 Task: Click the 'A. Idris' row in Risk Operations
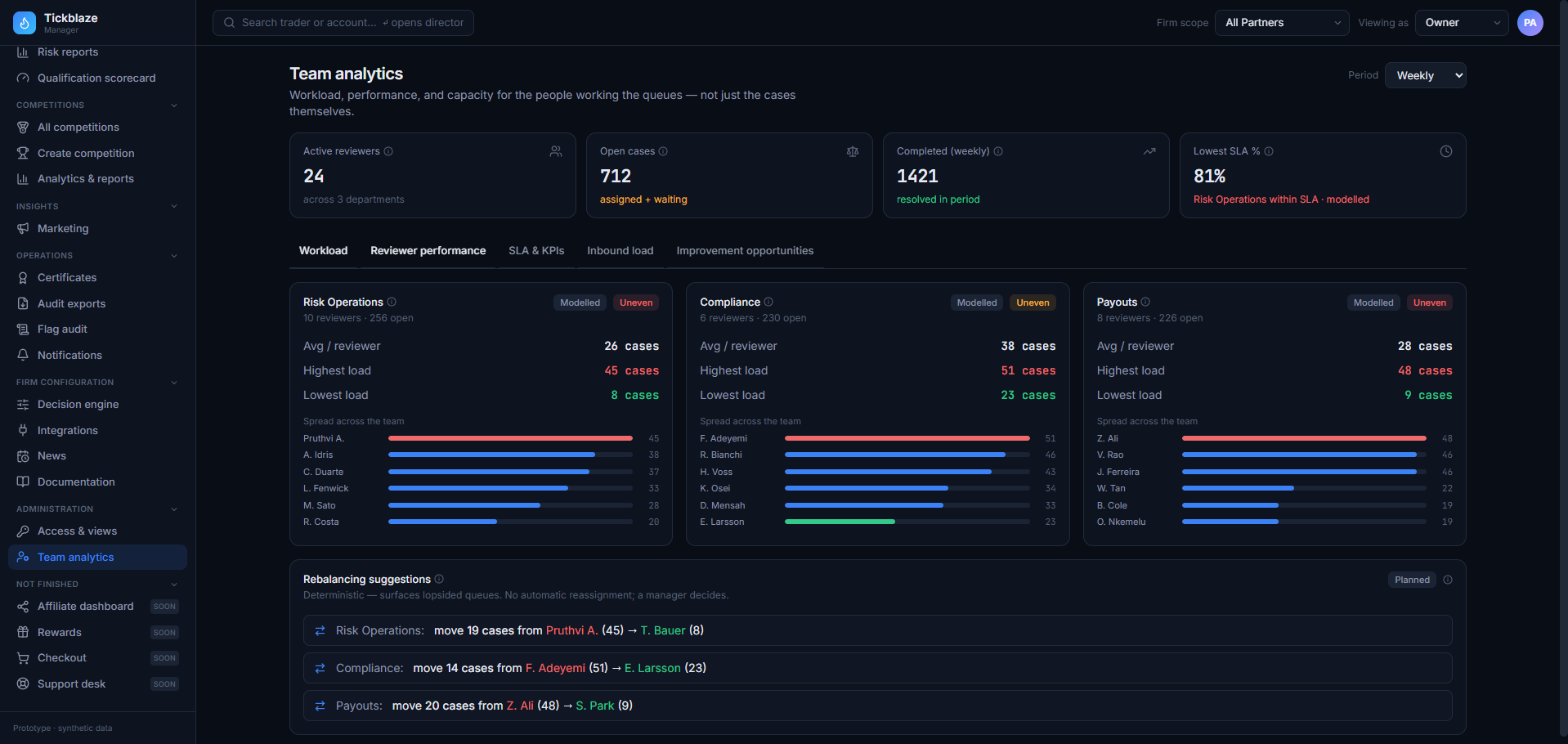click(x=481, y=455)
